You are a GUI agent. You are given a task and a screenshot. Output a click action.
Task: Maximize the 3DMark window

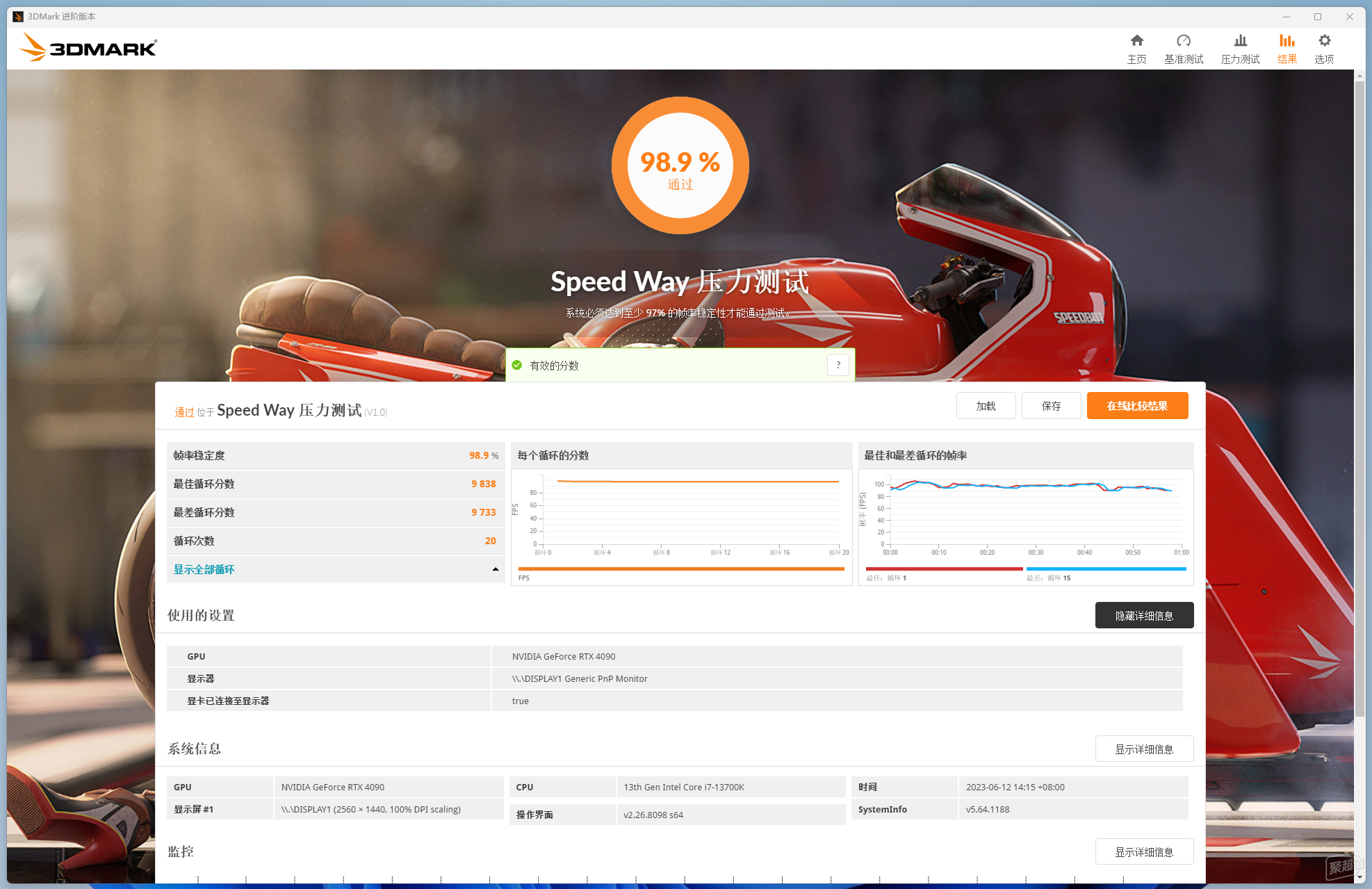tap(1317, 17)
